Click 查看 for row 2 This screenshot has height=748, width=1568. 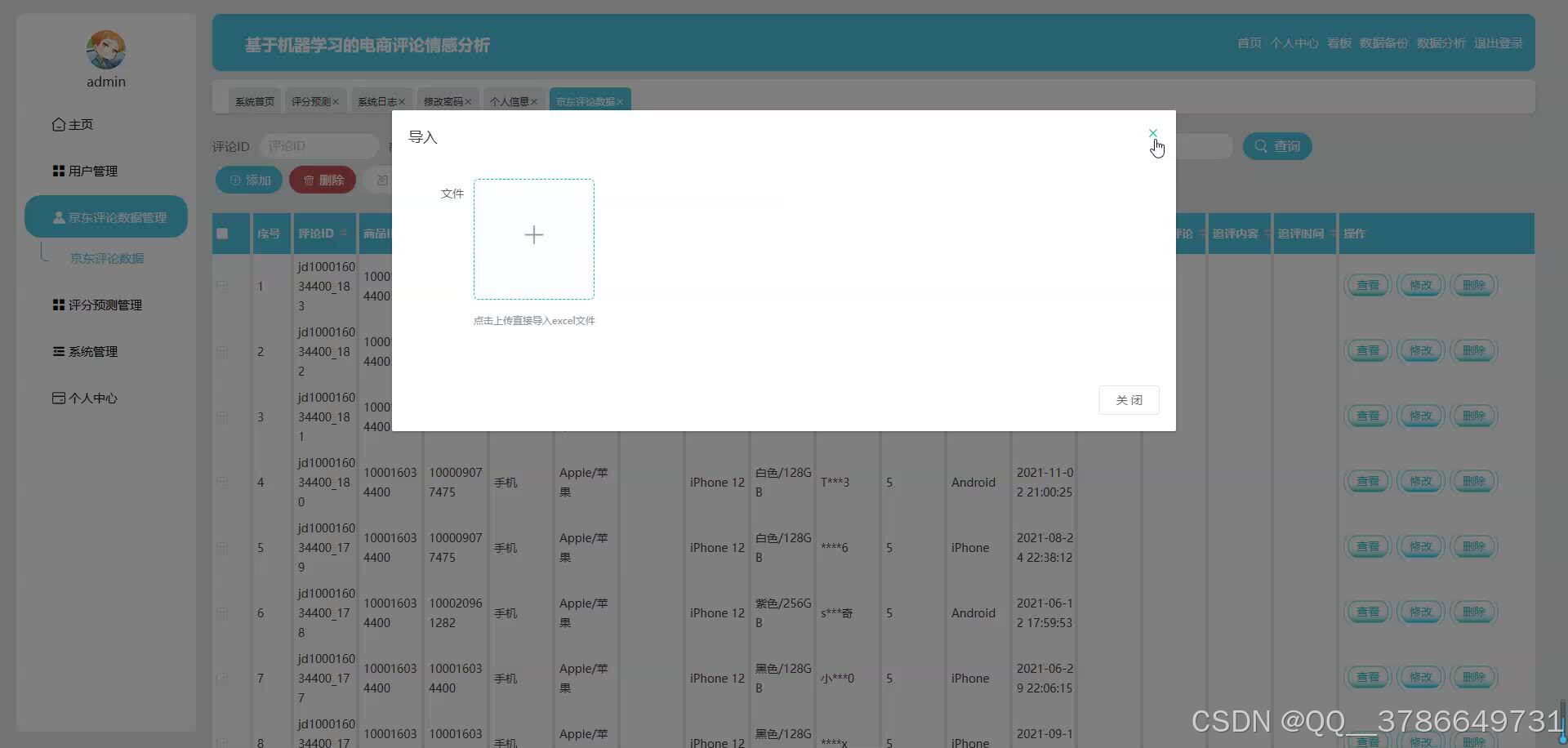tap(1367, 350)
